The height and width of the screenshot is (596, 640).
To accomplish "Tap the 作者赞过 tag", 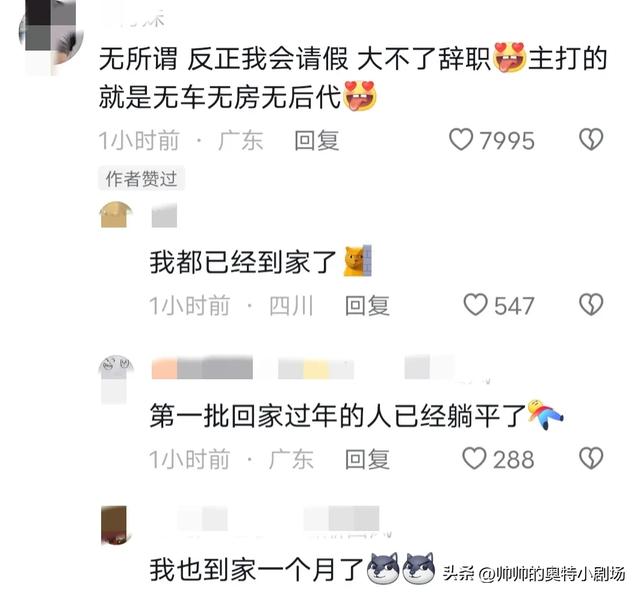I will click(x=141, y=178).
